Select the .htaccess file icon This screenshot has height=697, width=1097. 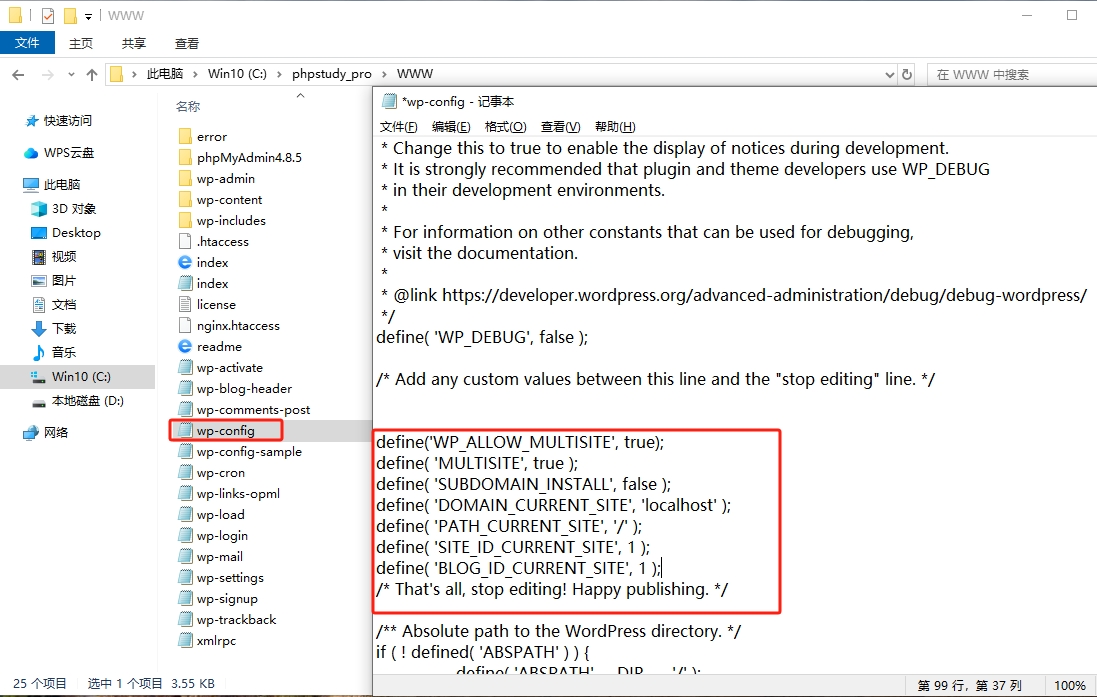click(x=185, y=241)
